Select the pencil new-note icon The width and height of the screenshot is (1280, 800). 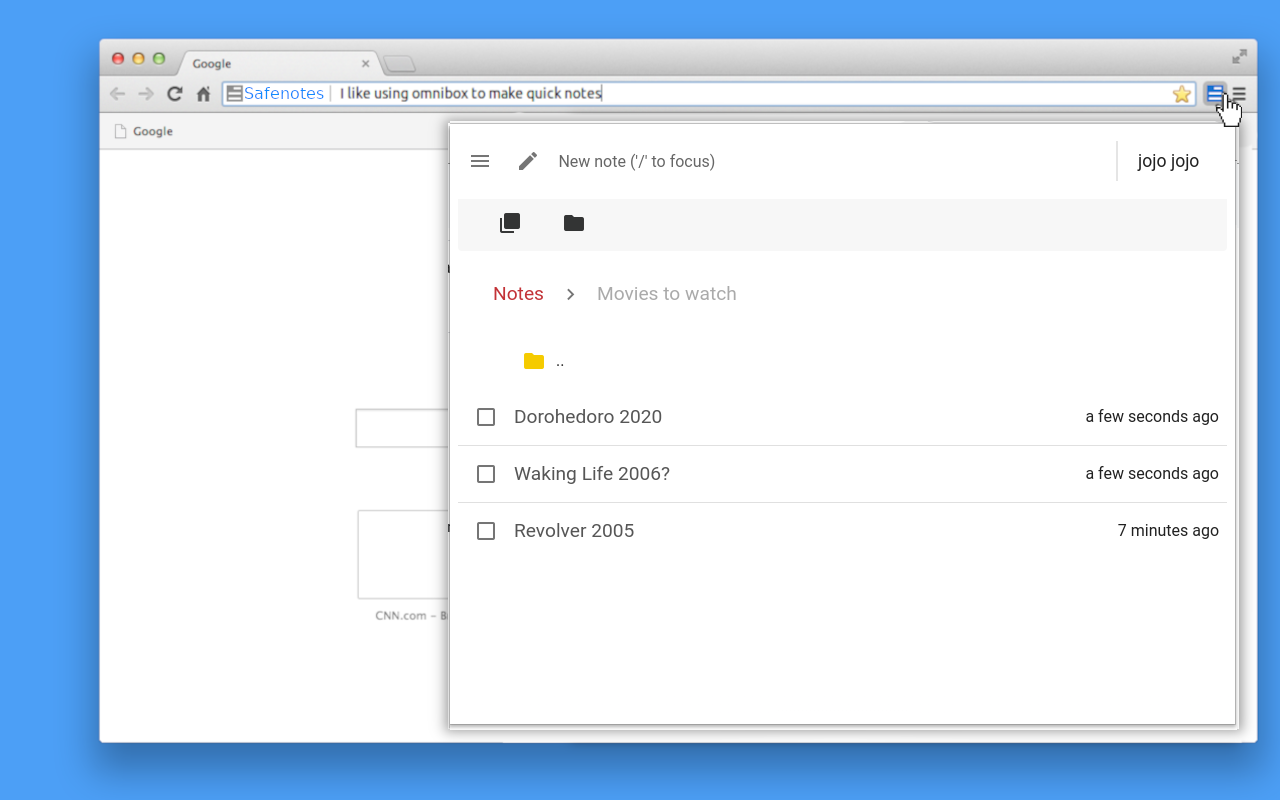click(528, 160)
